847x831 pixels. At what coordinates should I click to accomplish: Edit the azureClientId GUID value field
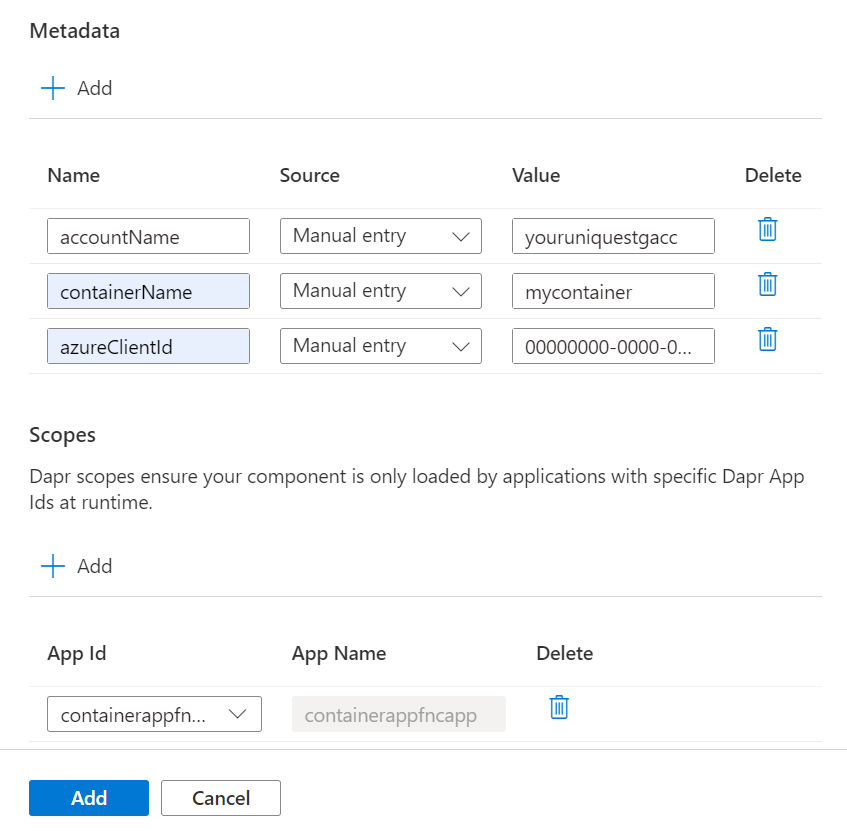point(613,346)
